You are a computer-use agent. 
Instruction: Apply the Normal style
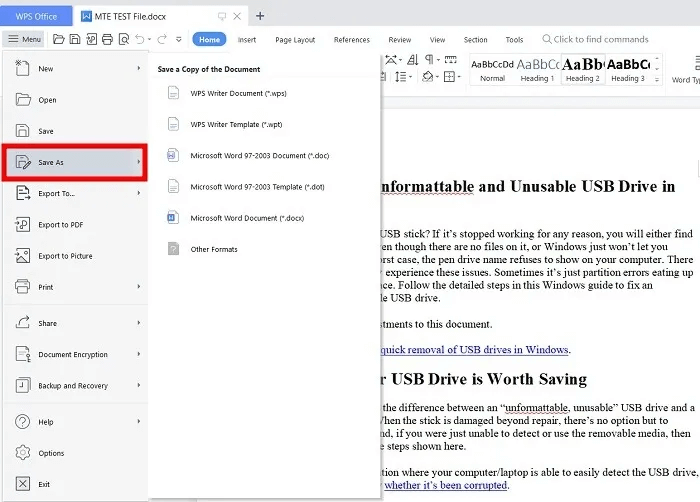click(492, 70)
